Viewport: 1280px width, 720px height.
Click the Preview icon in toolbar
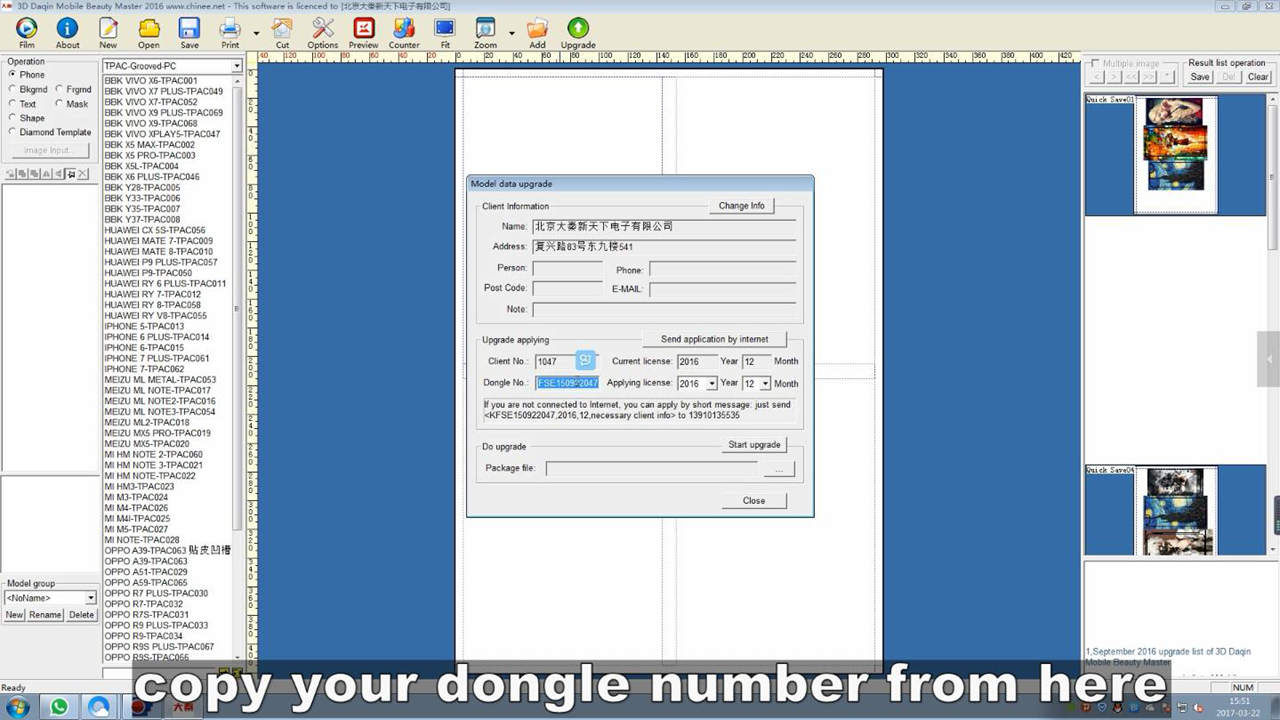(x=363, y=32)
